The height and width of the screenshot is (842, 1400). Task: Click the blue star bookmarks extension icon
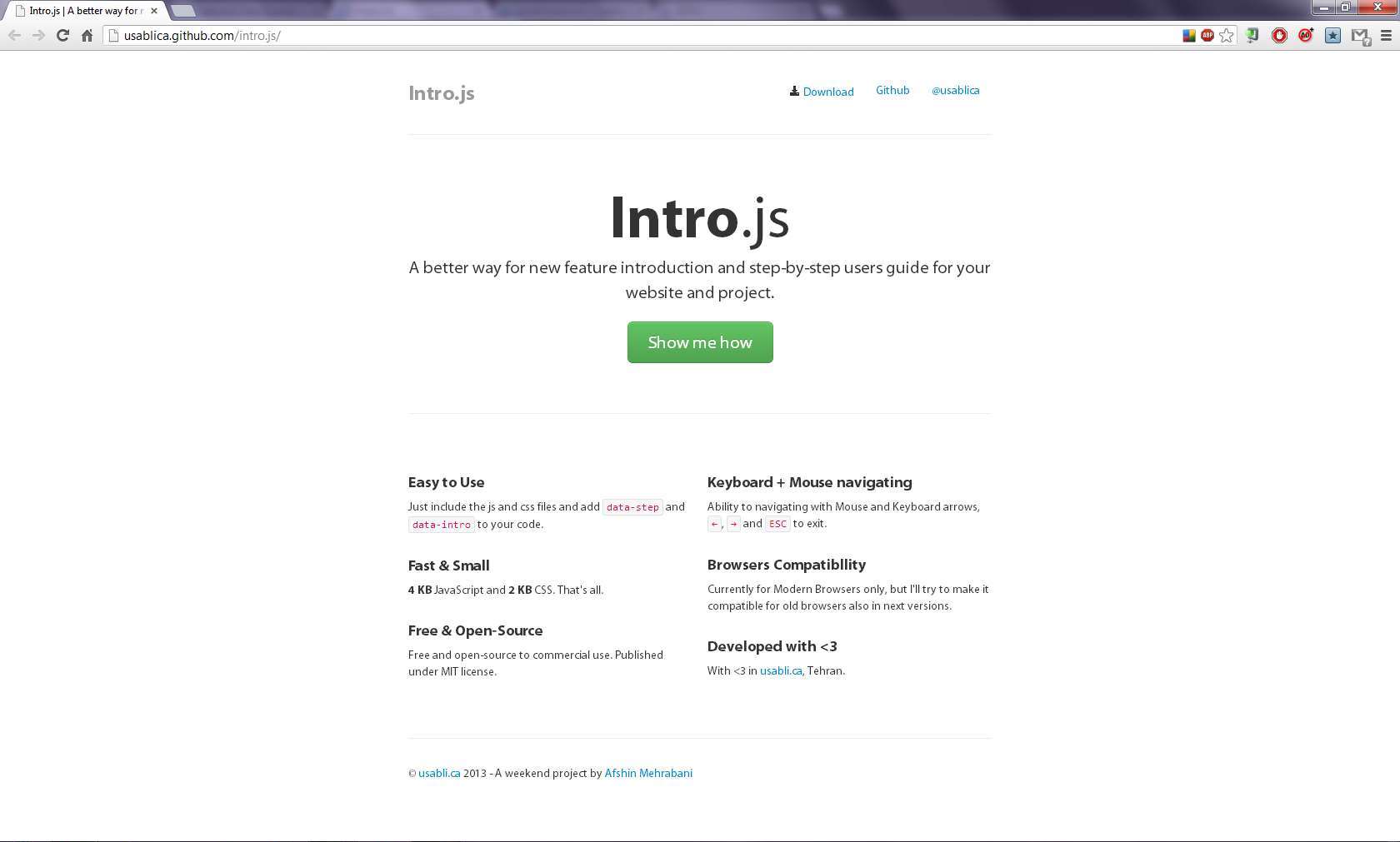pyautogui.click(x=1332, y=36)
